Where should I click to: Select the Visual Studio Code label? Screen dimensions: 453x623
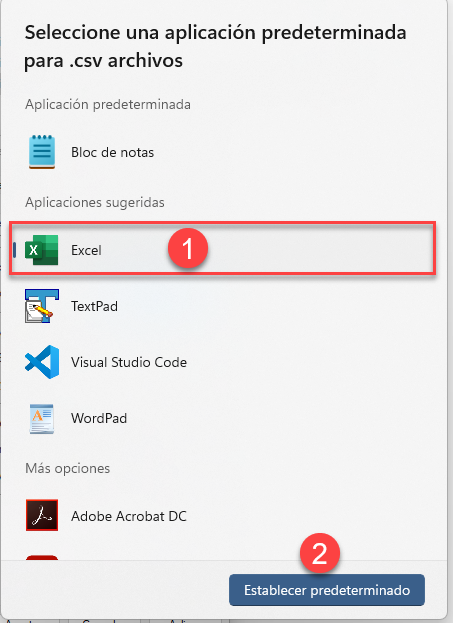coord(129,362)
